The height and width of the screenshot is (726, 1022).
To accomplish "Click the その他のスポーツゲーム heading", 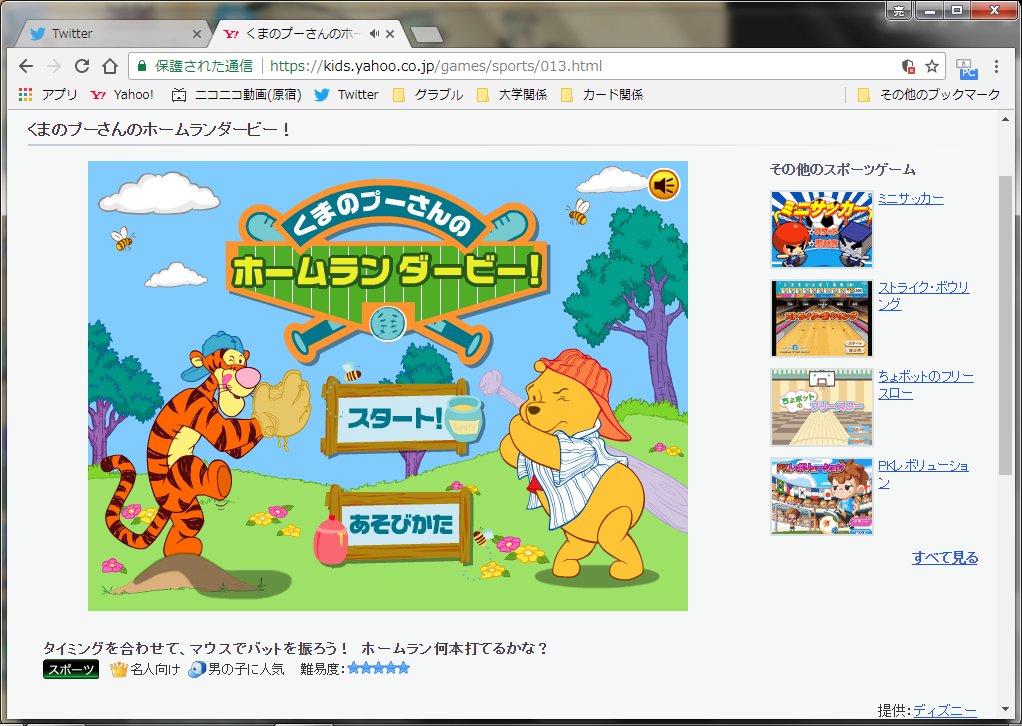I will click(842, 170).
